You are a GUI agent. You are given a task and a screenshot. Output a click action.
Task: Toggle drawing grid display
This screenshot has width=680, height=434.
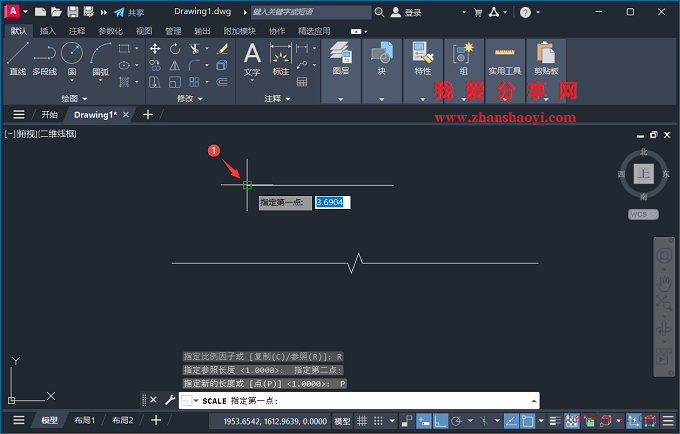click(362, 421)
